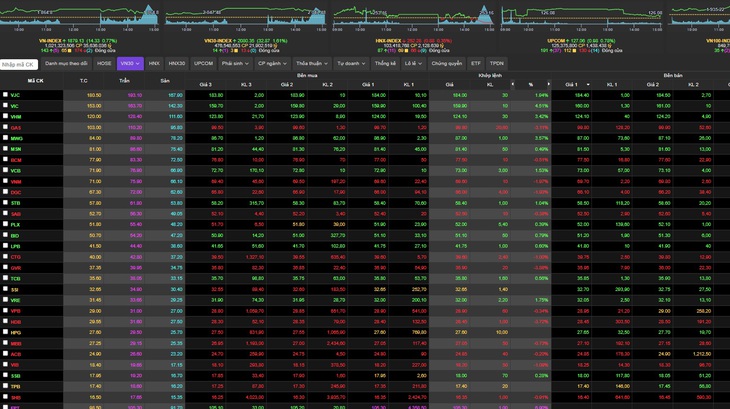Tick the checkbox for TPB row

tap(6, 386)
